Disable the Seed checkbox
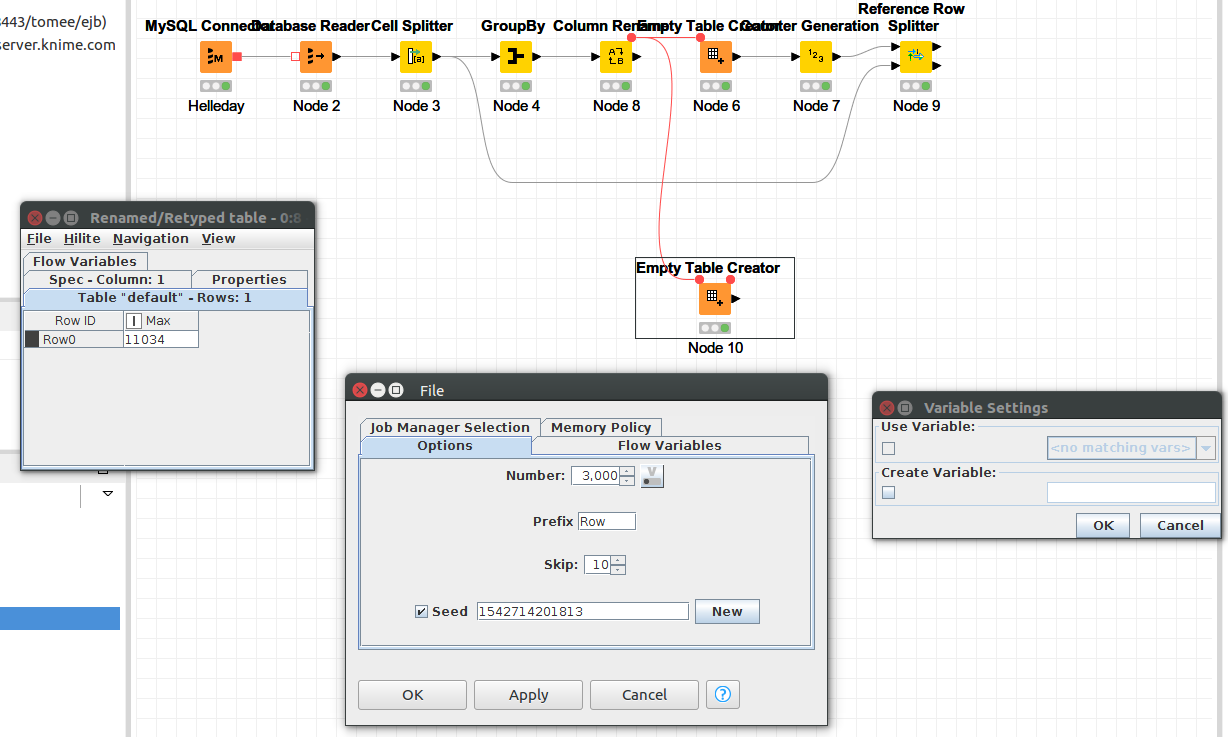1228x737 pixels. click(421, 611)
